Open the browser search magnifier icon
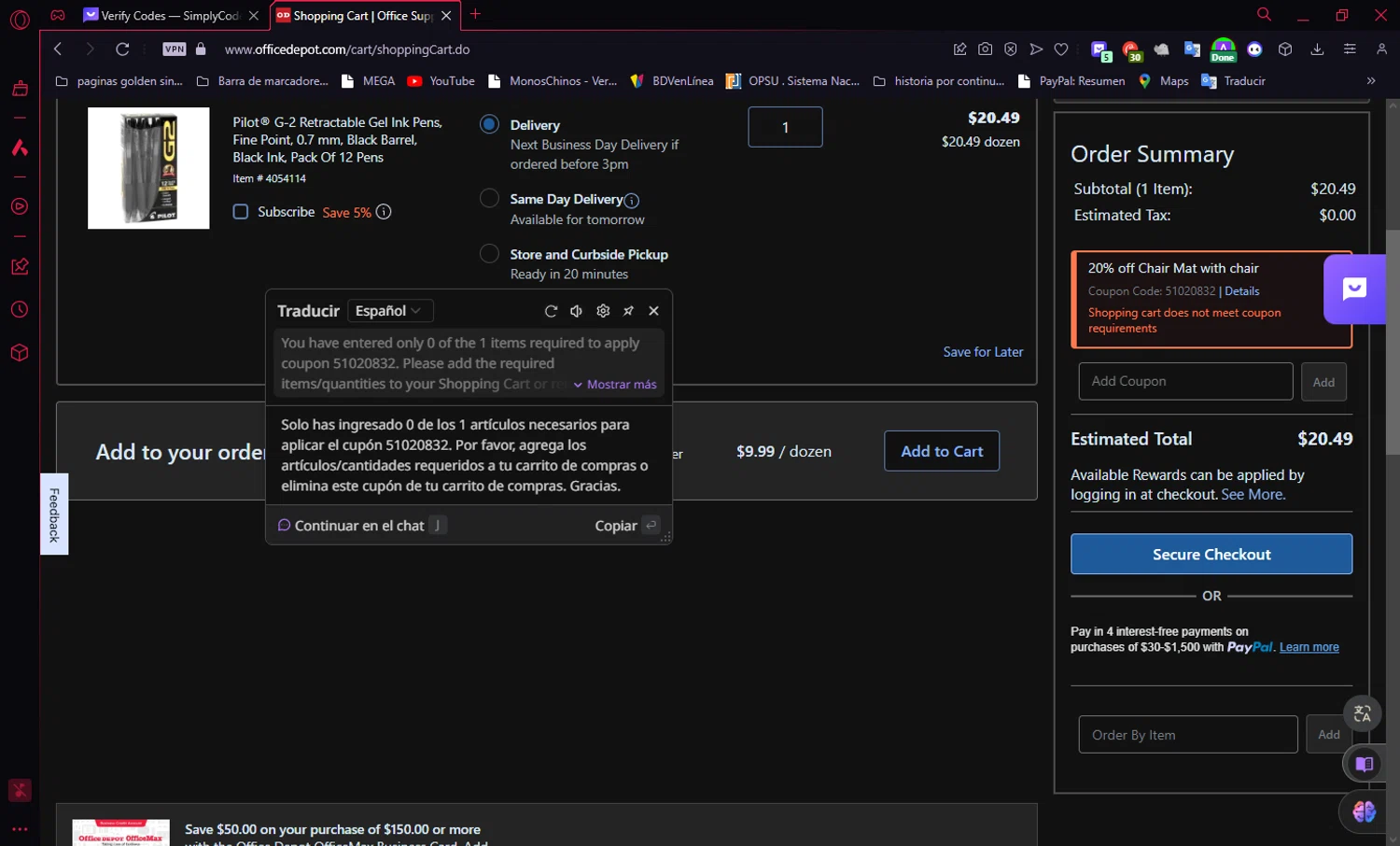 pyautogui.click(x=1264, y=14)
